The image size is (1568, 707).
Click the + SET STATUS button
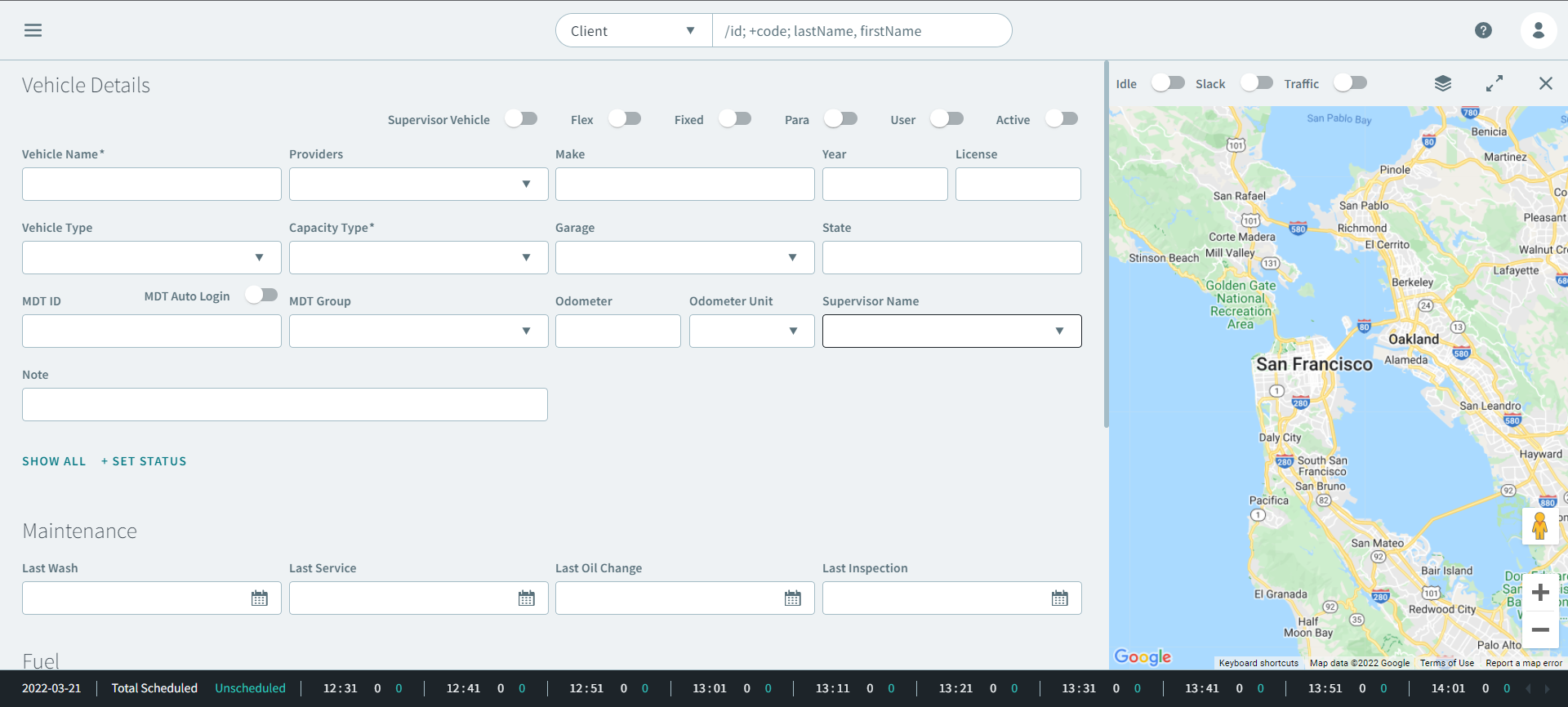click(144, 461)
